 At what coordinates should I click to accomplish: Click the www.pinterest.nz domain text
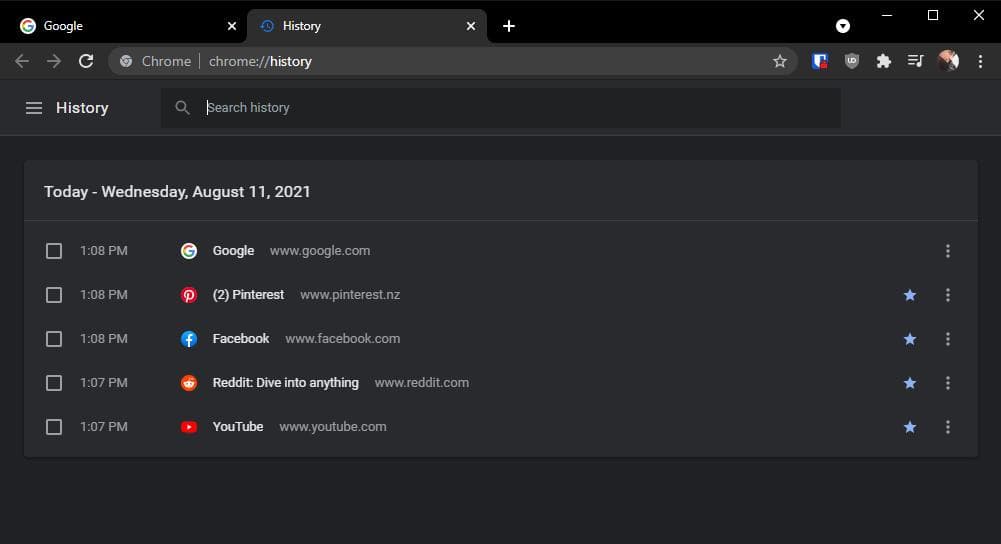point(350,295)
